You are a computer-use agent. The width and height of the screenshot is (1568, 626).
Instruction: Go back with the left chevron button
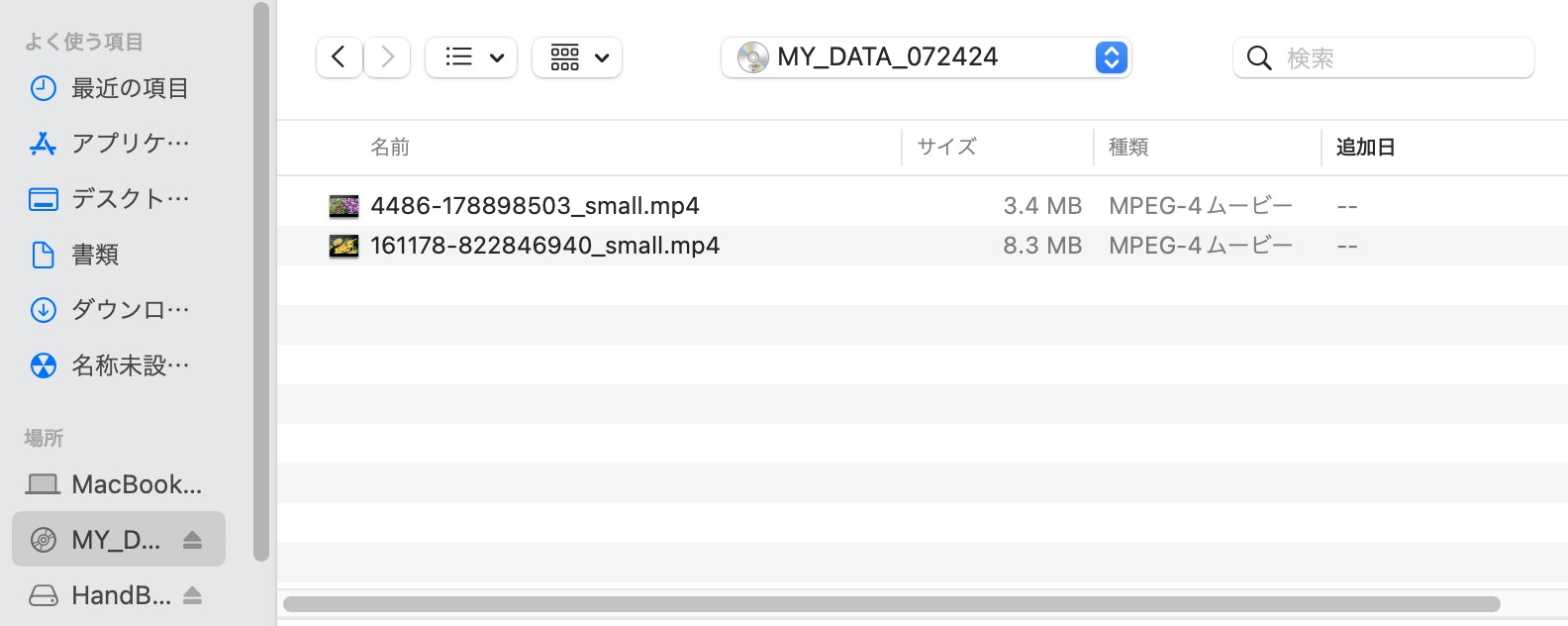340,57
